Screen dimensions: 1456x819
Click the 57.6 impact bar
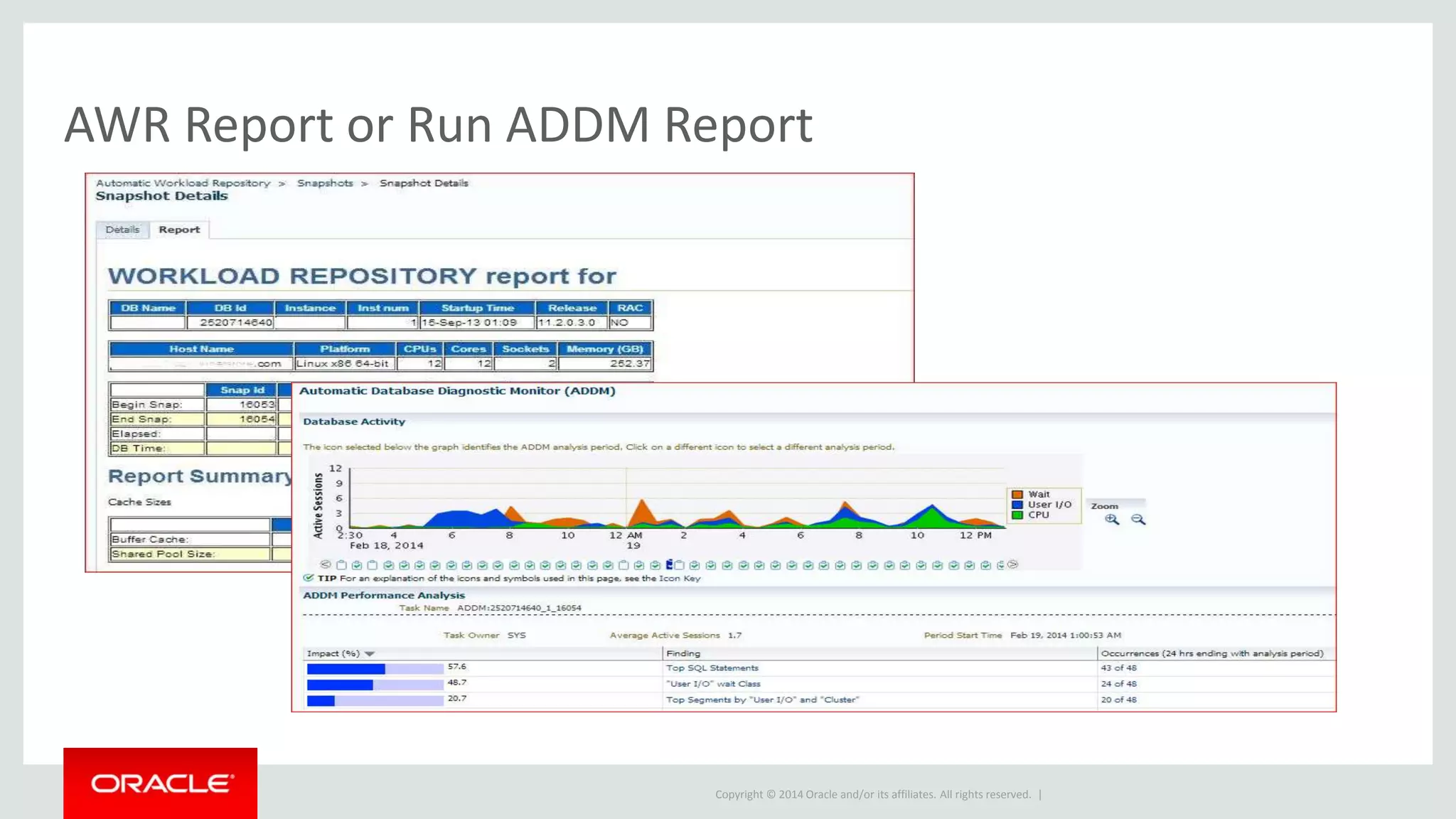[x=375, y=668]
